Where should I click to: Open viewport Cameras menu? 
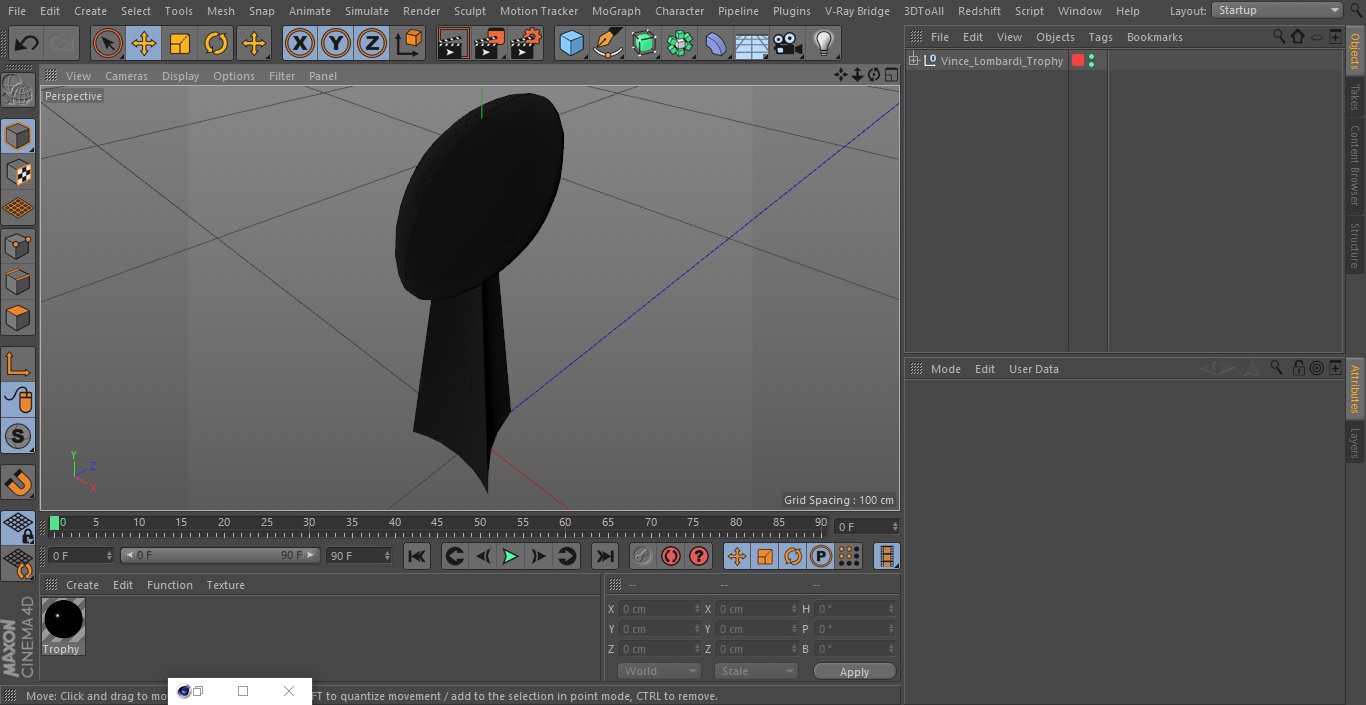point(126,76)
